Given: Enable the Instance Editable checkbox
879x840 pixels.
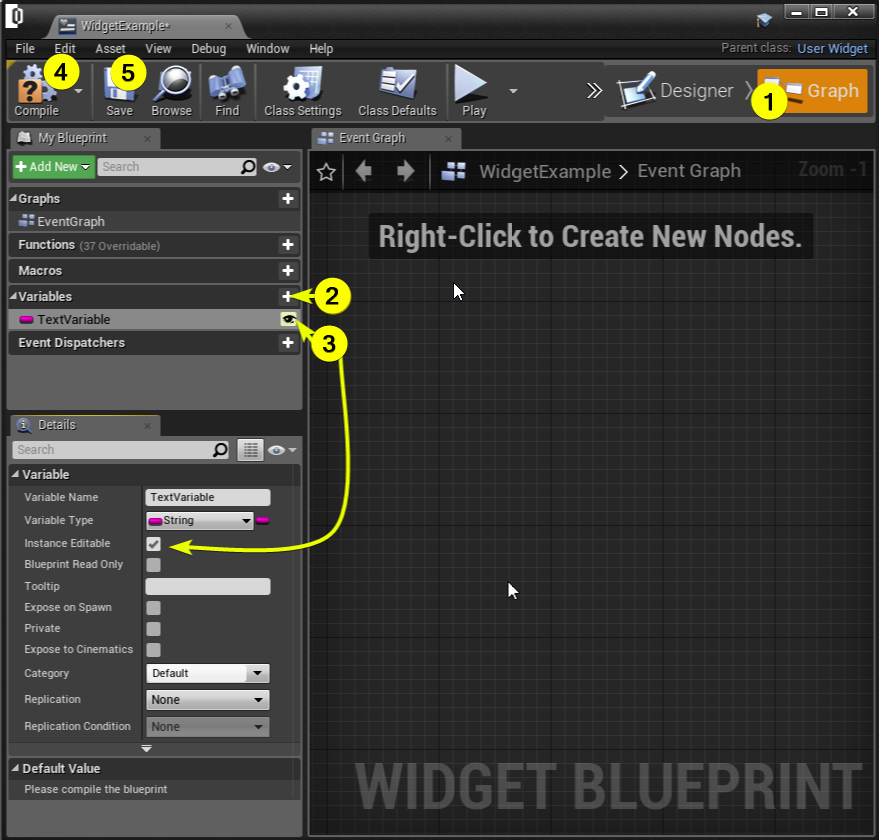Looking at the screenshot, I should 154,544.
